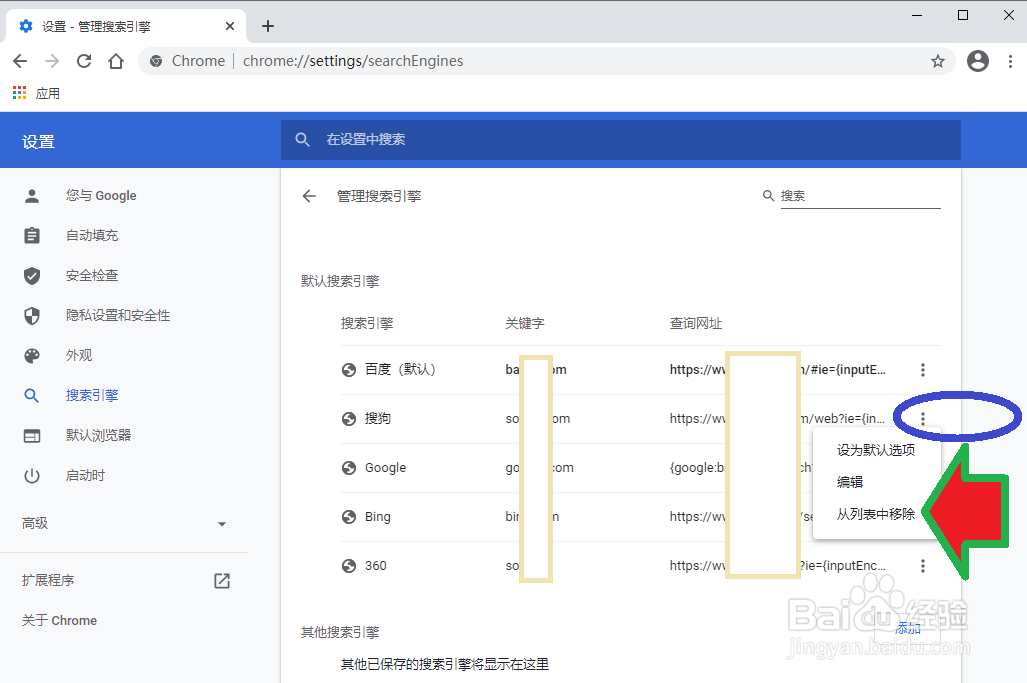Click the 搜狗 engine name

click(x=377, y=418)
